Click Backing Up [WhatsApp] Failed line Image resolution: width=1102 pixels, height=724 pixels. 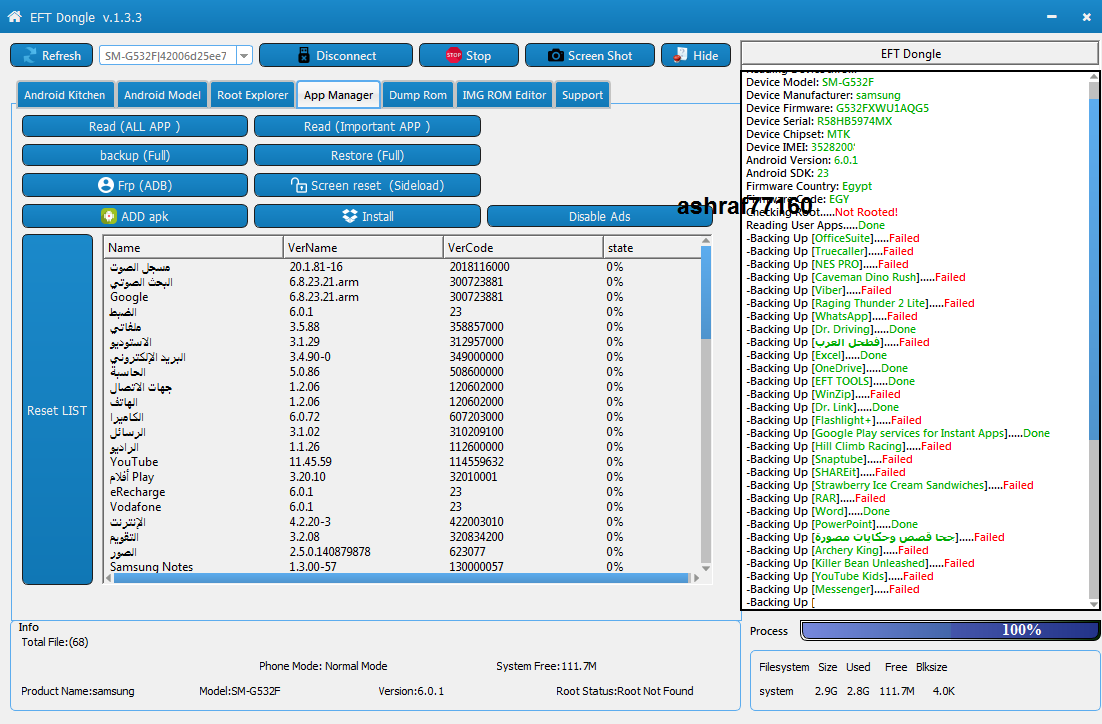[x=831, y=316]
